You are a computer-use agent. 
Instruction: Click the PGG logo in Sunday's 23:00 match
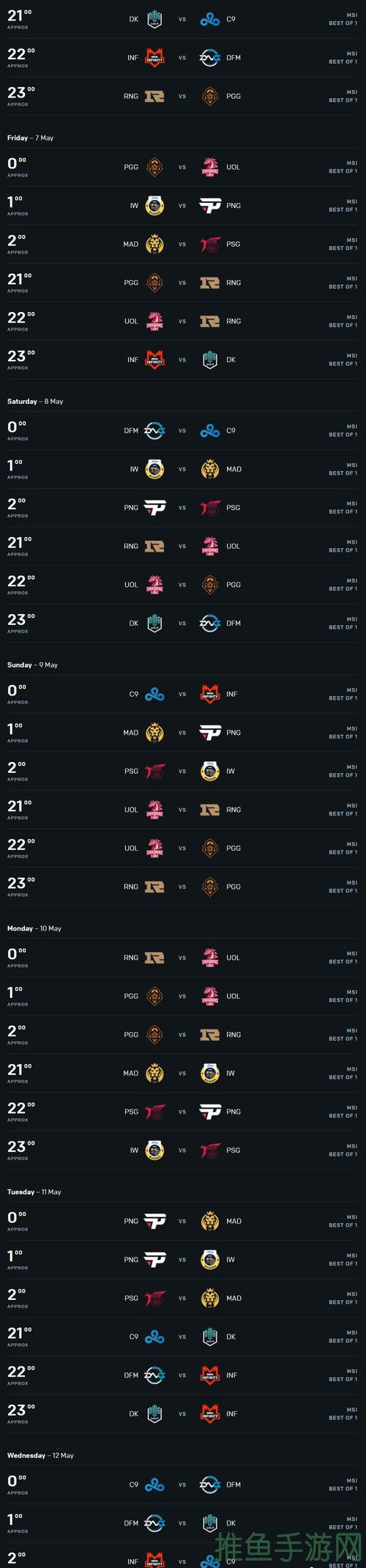click(x=210, y=887)
